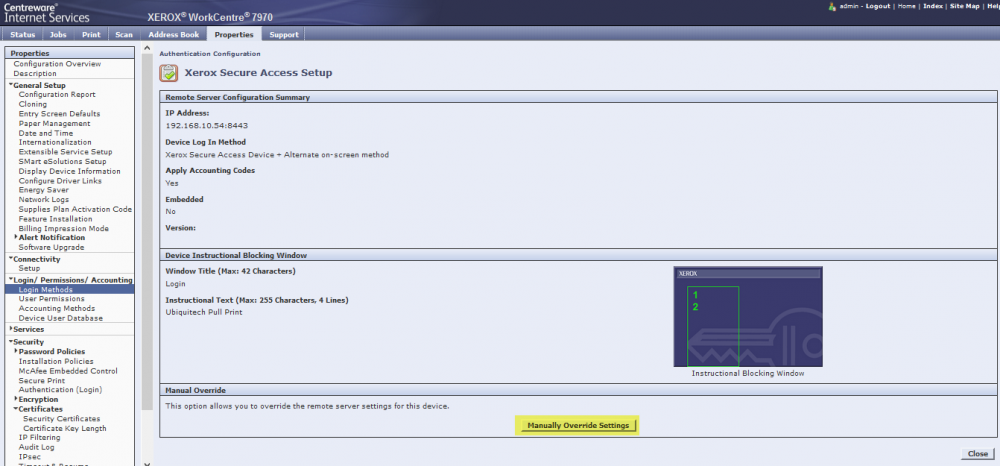The height and width of the screenshot is (466, 1000).
Task: Select IP Filtering under Security
Action: 41,437
